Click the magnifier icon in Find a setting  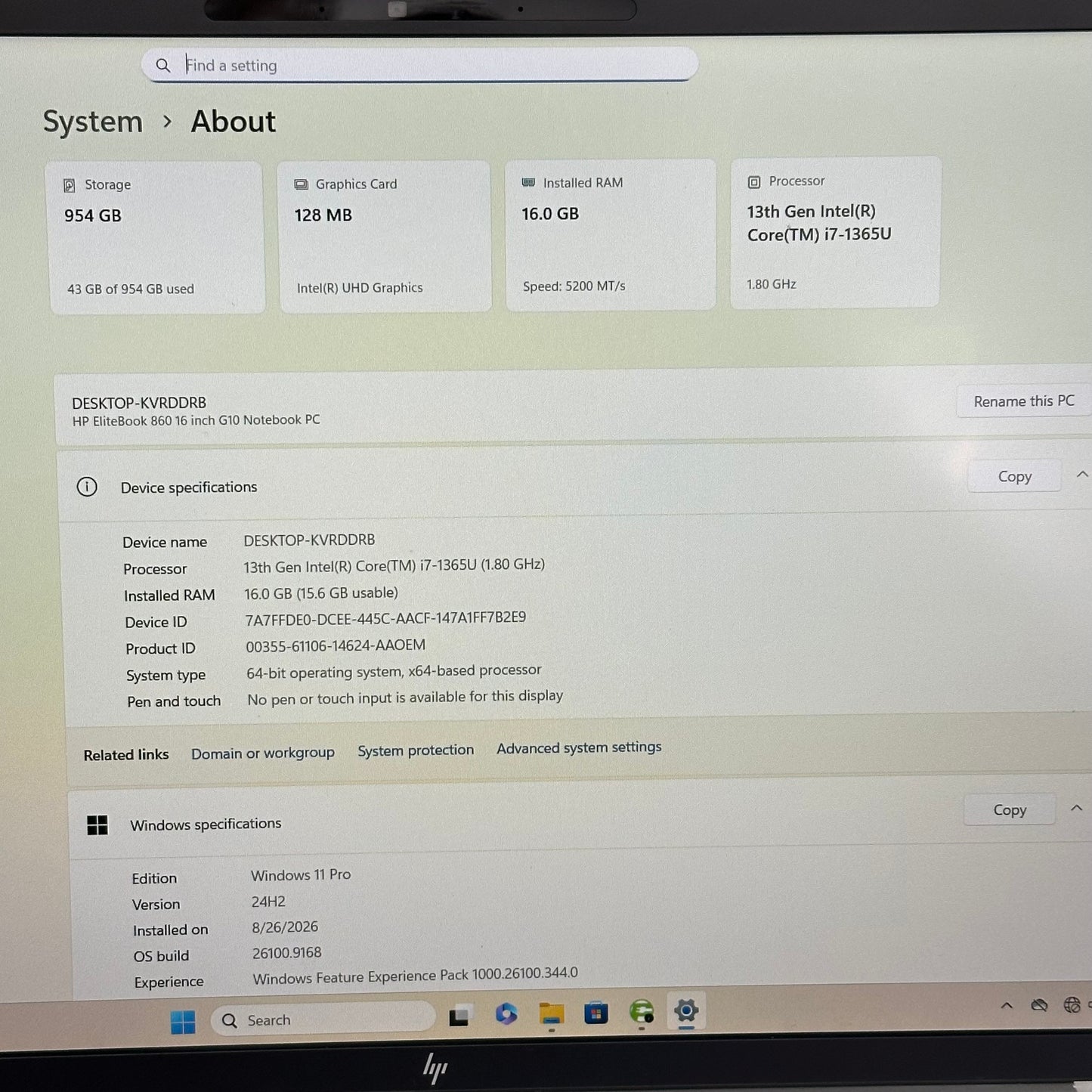point(163,66)
